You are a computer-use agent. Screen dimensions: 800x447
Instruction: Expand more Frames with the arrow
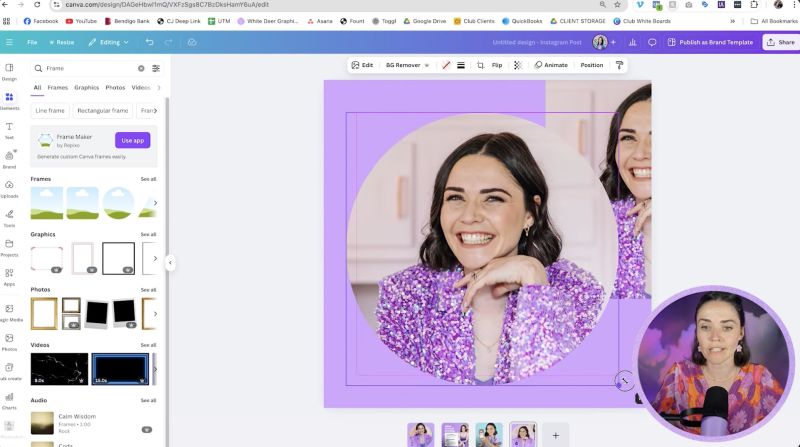pyautogui.click(x=155, y=203)
